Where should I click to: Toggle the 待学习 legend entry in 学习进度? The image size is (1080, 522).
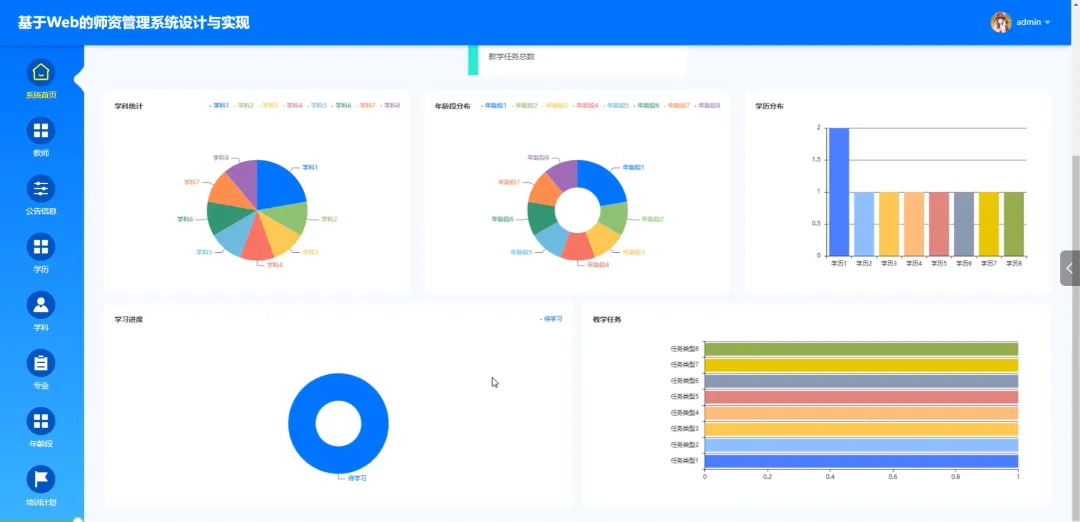click(551, 319)
